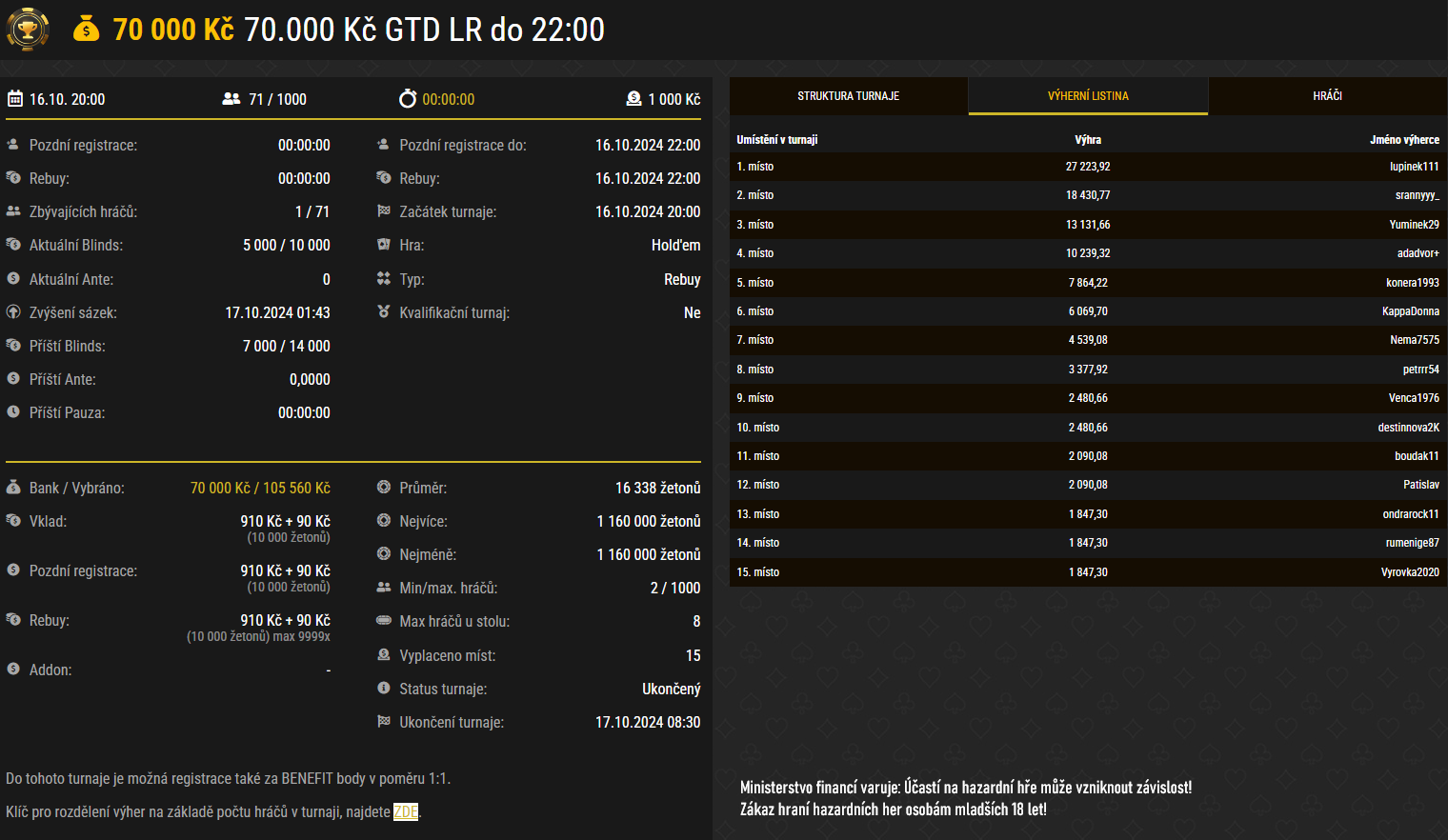
Task: Switch to the STRUKTURA TURNAJE tab
Action: click(848, 96)
